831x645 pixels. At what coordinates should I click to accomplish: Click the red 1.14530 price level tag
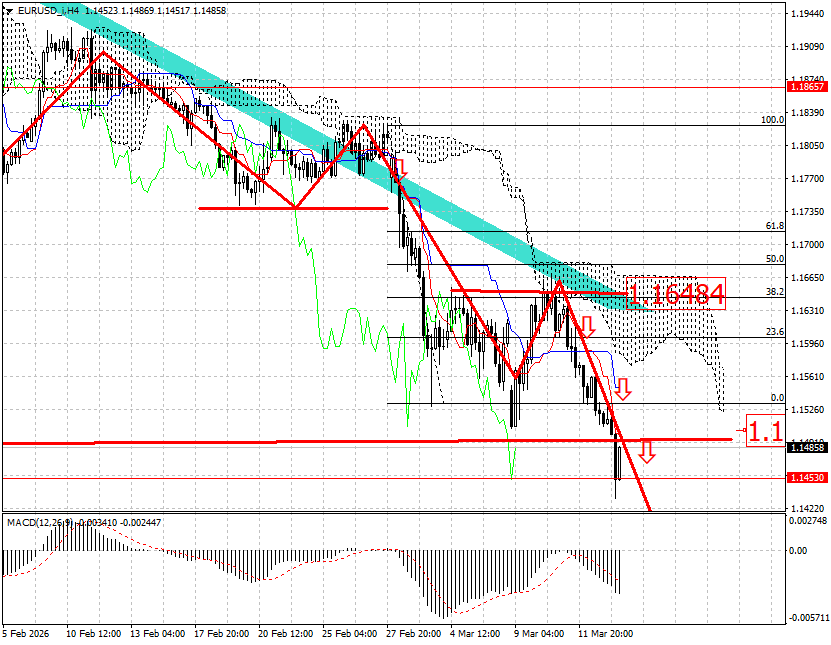808,478
